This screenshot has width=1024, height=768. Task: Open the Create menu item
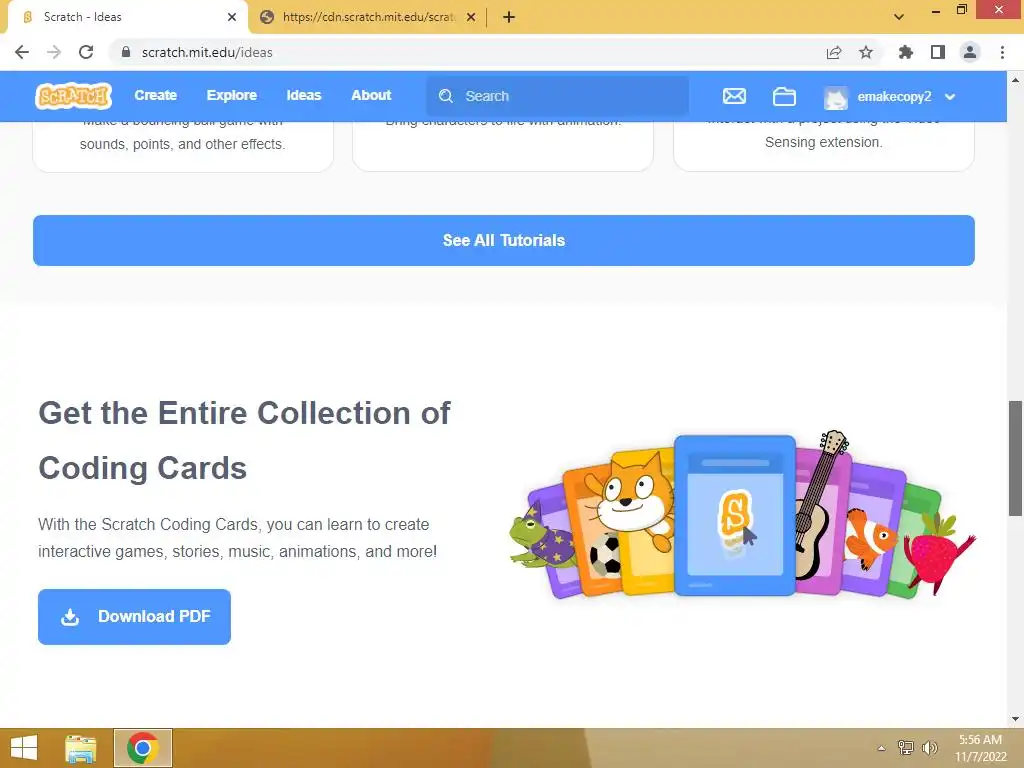click(x=155, y=95)
